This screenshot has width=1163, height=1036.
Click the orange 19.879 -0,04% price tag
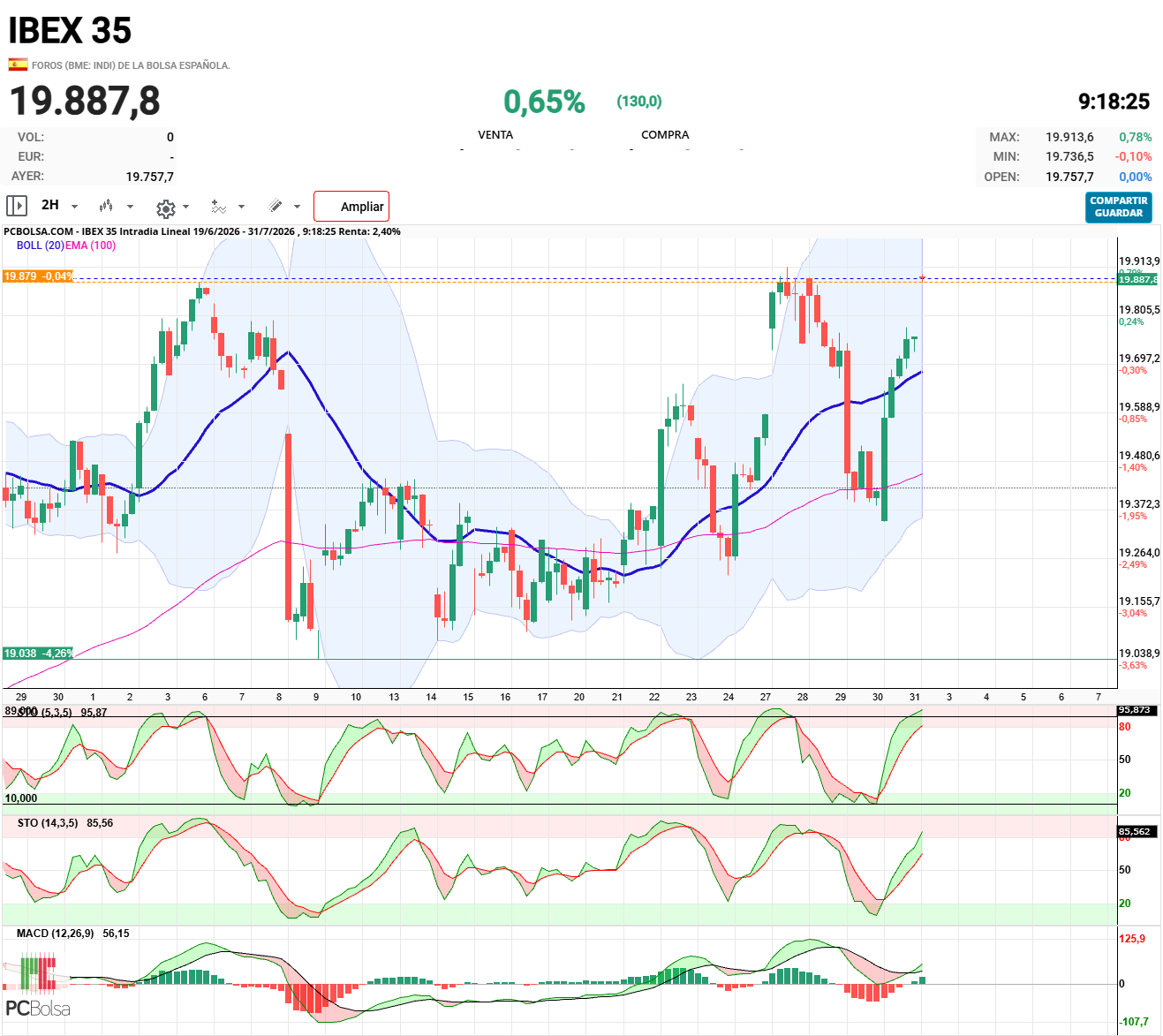click(x=38, y=276)
